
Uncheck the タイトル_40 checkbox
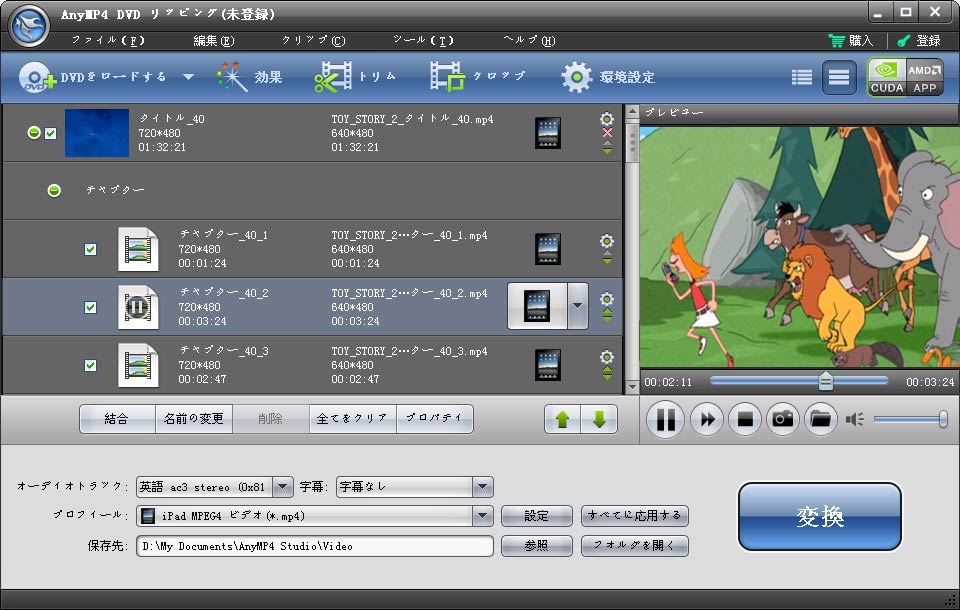pyautogui.click(x=51, y=133)
